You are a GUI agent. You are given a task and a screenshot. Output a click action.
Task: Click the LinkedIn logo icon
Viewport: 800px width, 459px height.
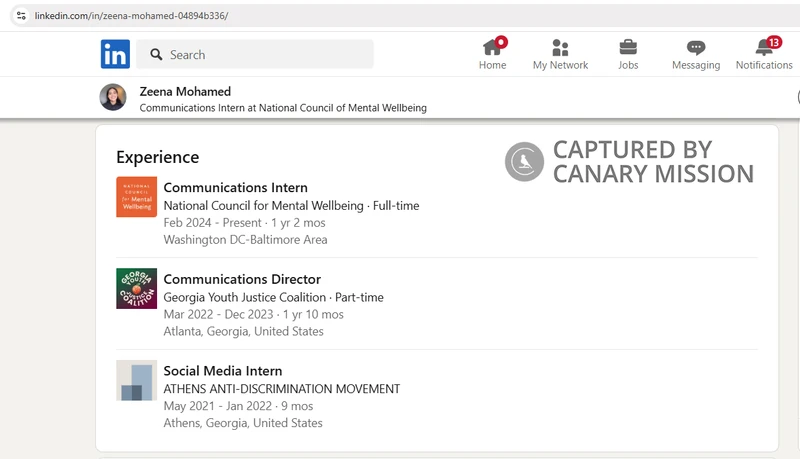115,54
